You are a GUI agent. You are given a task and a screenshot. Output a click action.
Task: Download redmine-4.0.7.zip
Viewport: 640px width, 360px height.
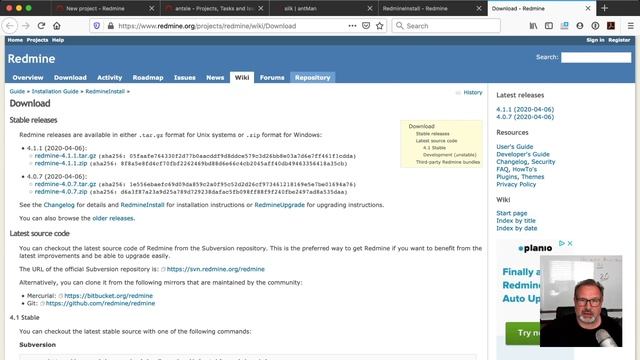tap(61, 191)
